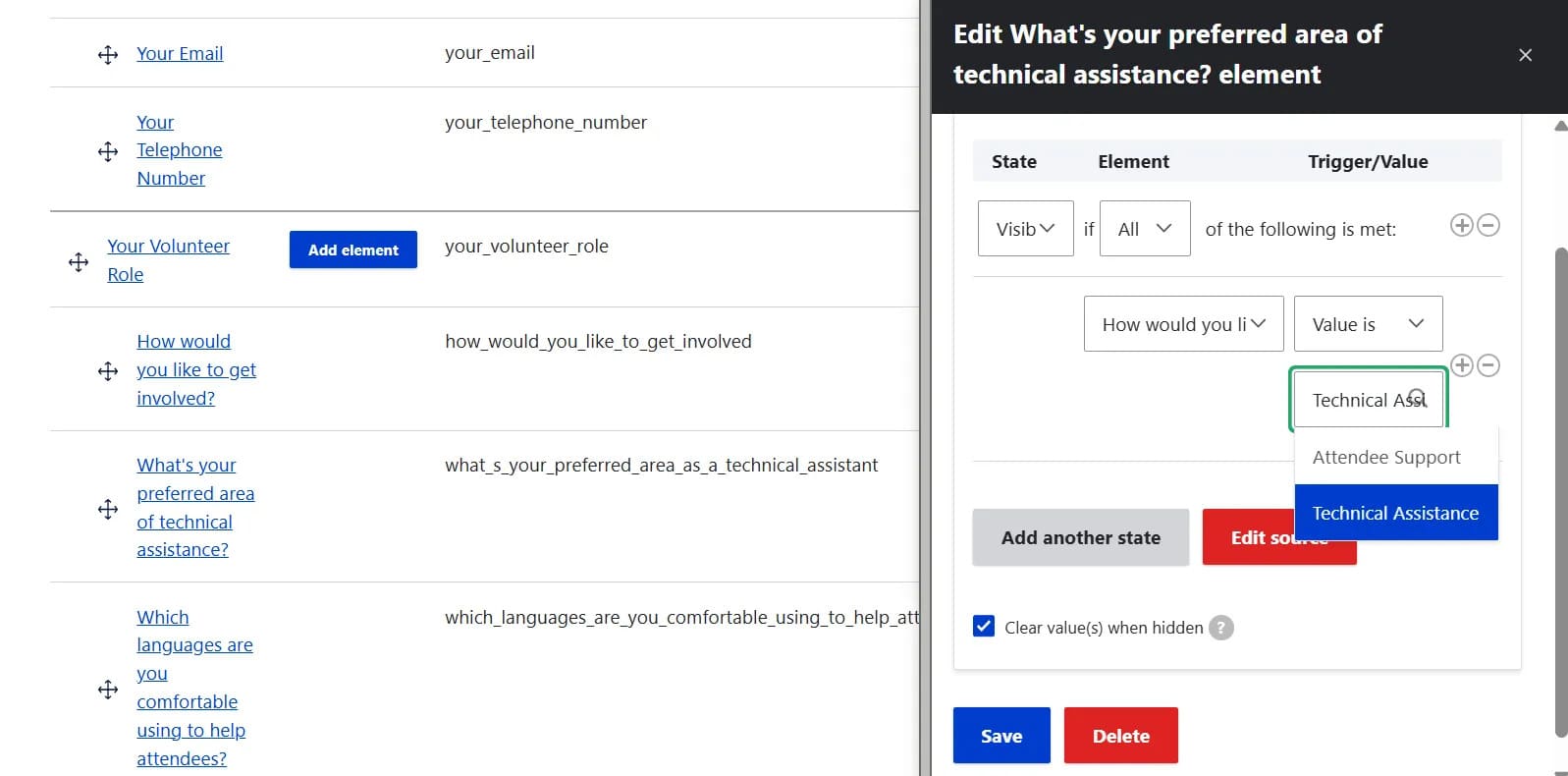
Task: Select the your_email key text
Action: point(490,52)
